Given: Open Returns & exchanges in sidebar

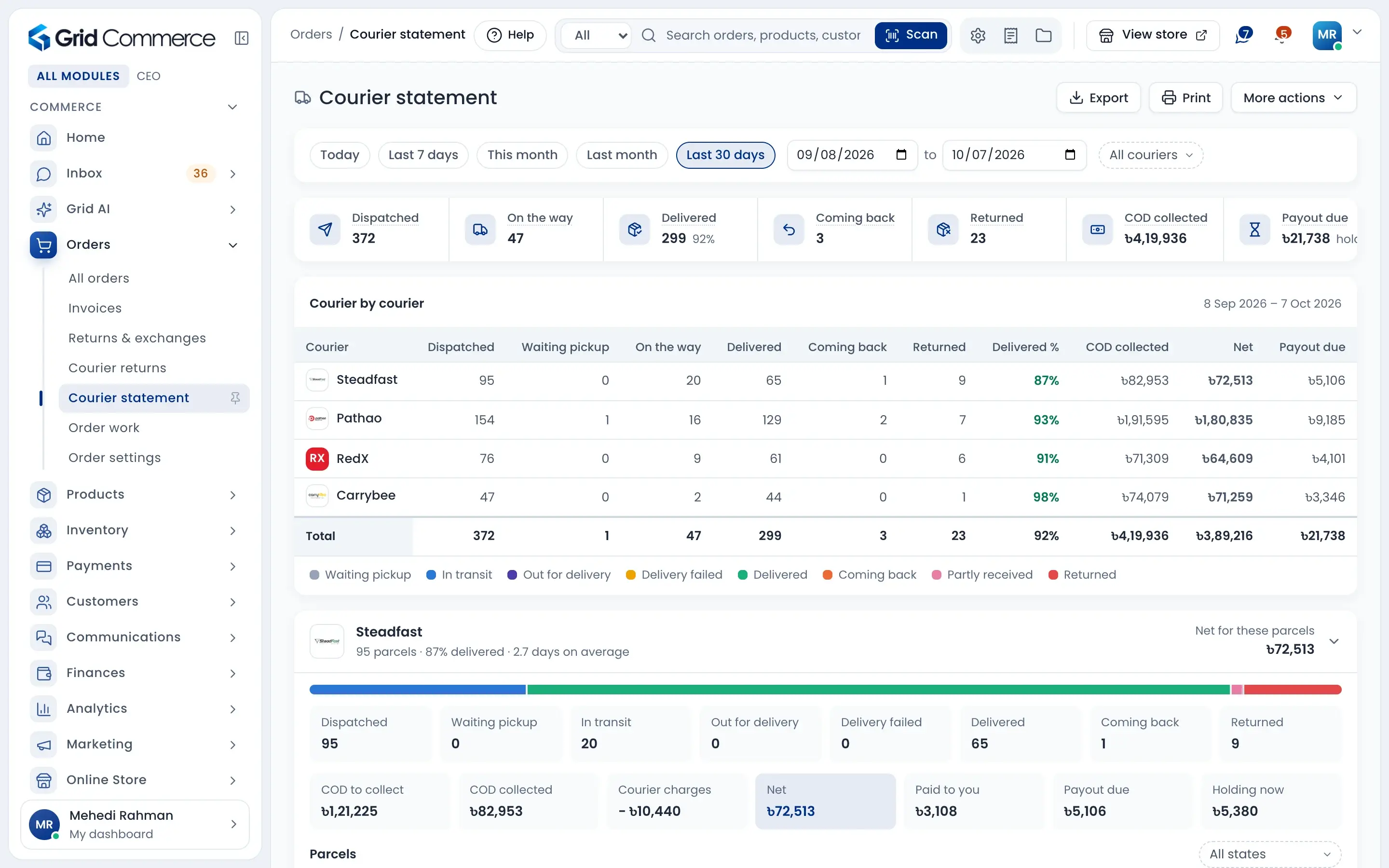Looking at the screenshot, I should (x=137, y=338).
